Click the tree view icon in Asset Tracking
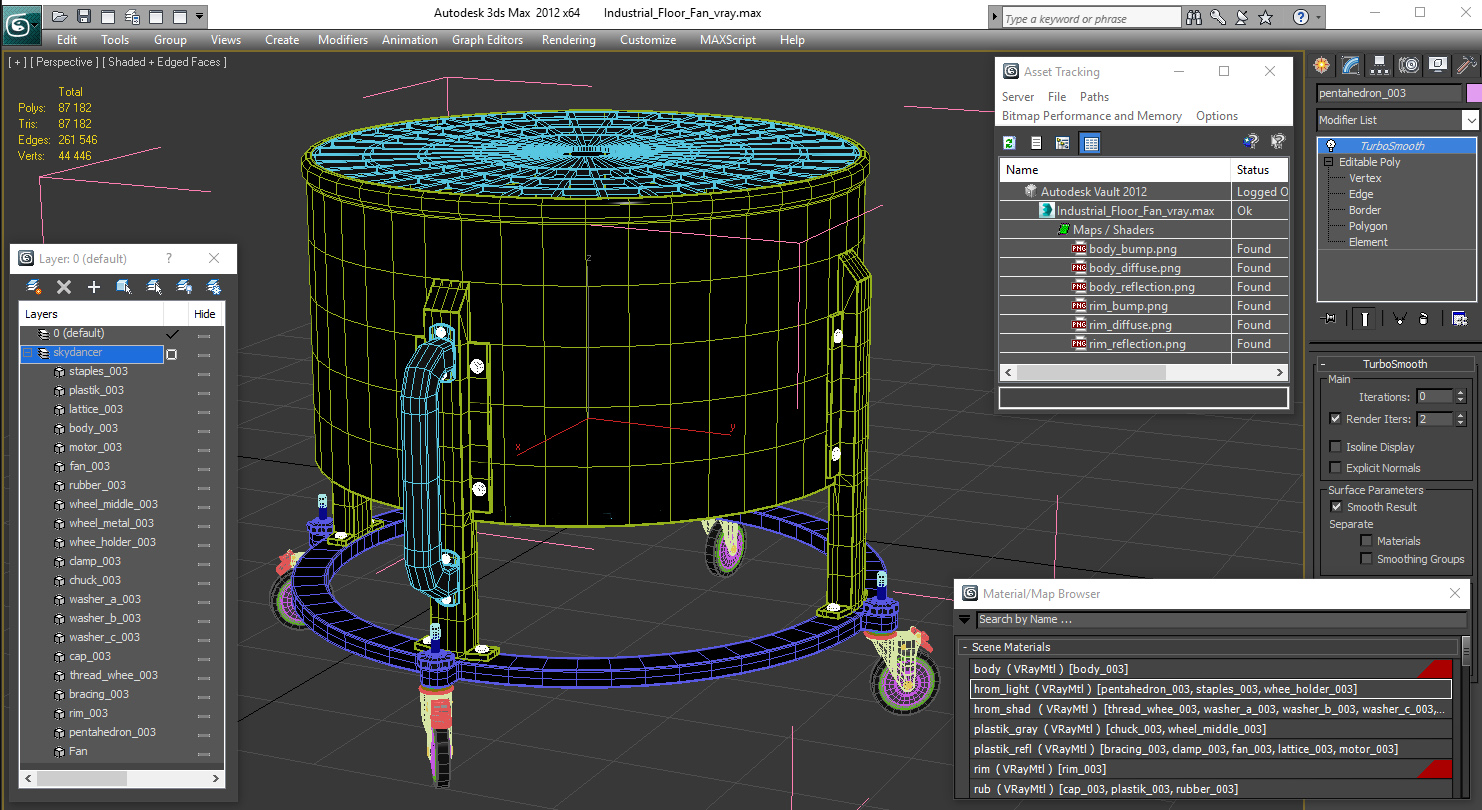1482x810 pixels. coord(1063,144)
